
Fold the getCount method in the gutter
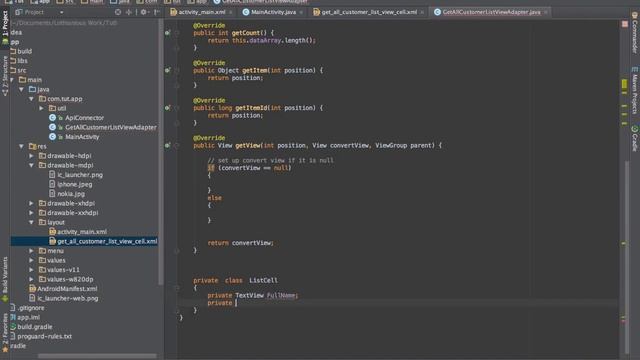coord(177,33)
